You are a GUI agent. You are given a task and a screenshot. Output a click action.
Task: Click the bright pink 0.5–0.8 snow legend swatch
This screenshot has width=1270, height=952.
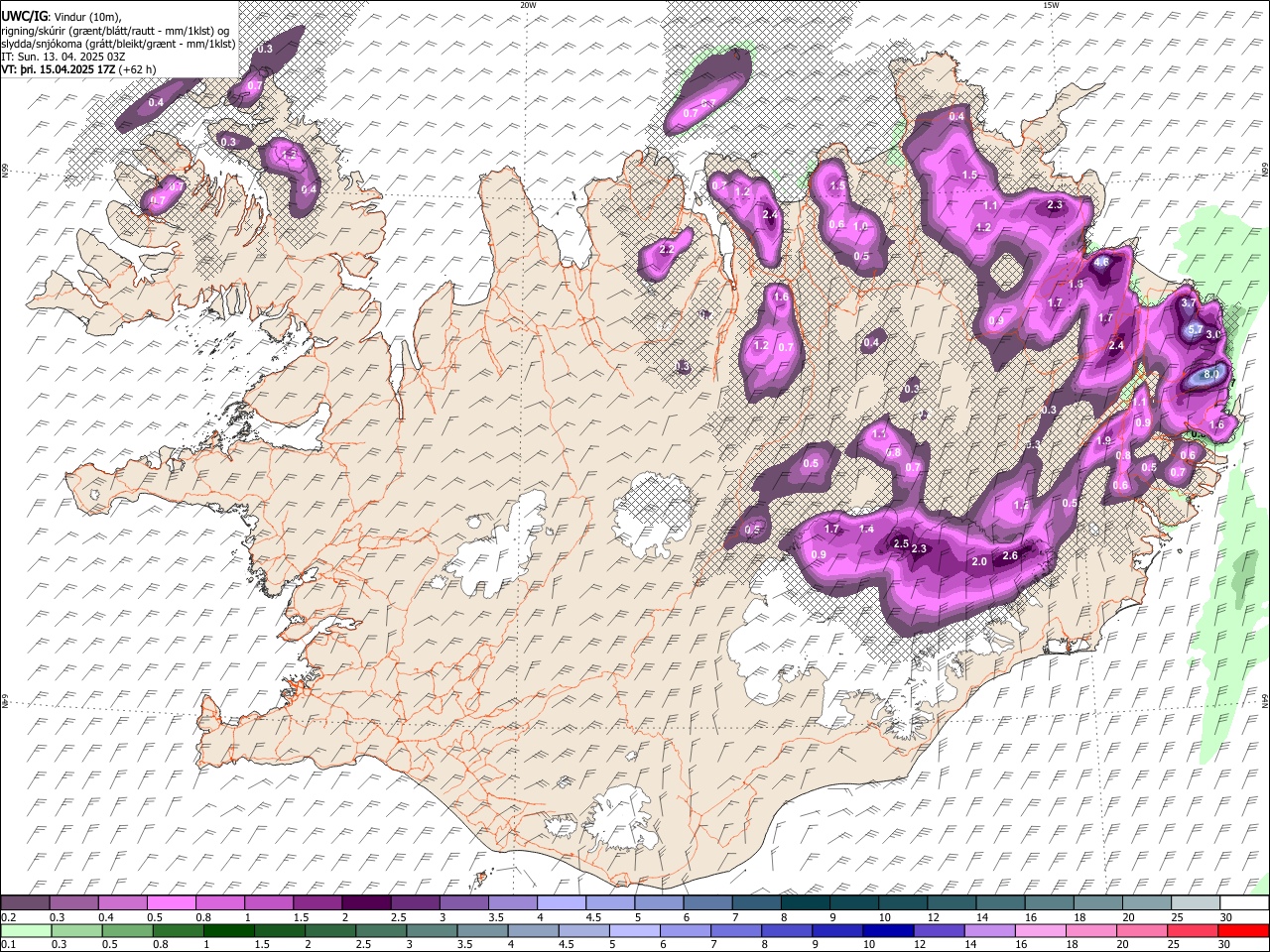pyautogui.click(x=172, y=902)
